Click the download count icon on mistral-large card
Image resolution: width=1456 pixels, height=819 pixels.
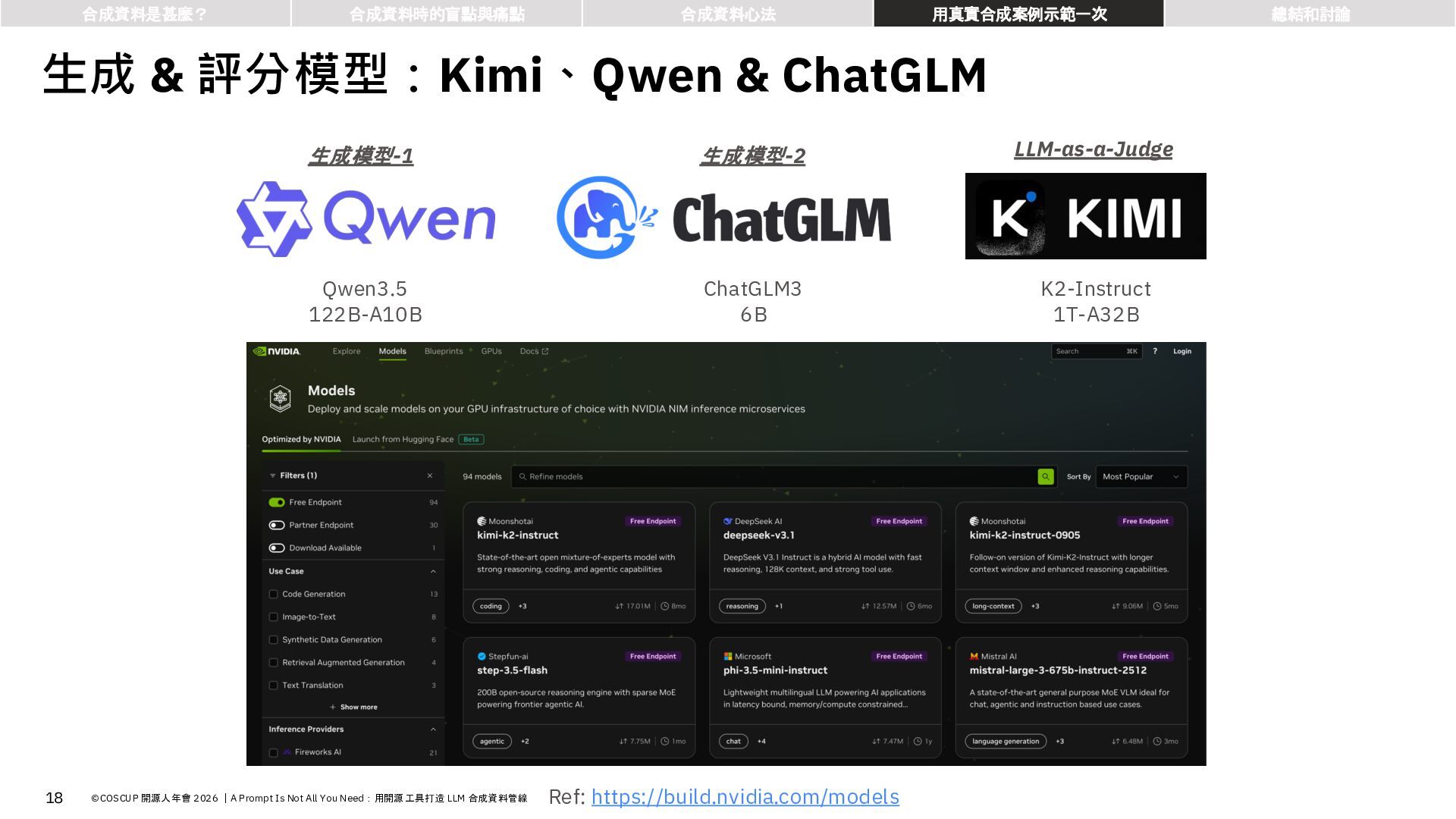point(1116,741)
